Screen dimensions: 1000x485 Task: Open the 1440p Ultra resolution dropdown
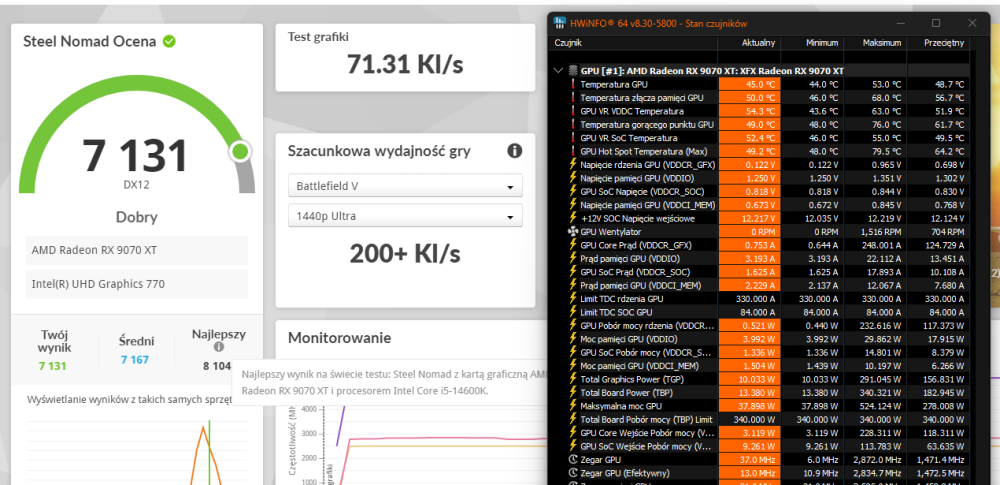click(405, 216)
